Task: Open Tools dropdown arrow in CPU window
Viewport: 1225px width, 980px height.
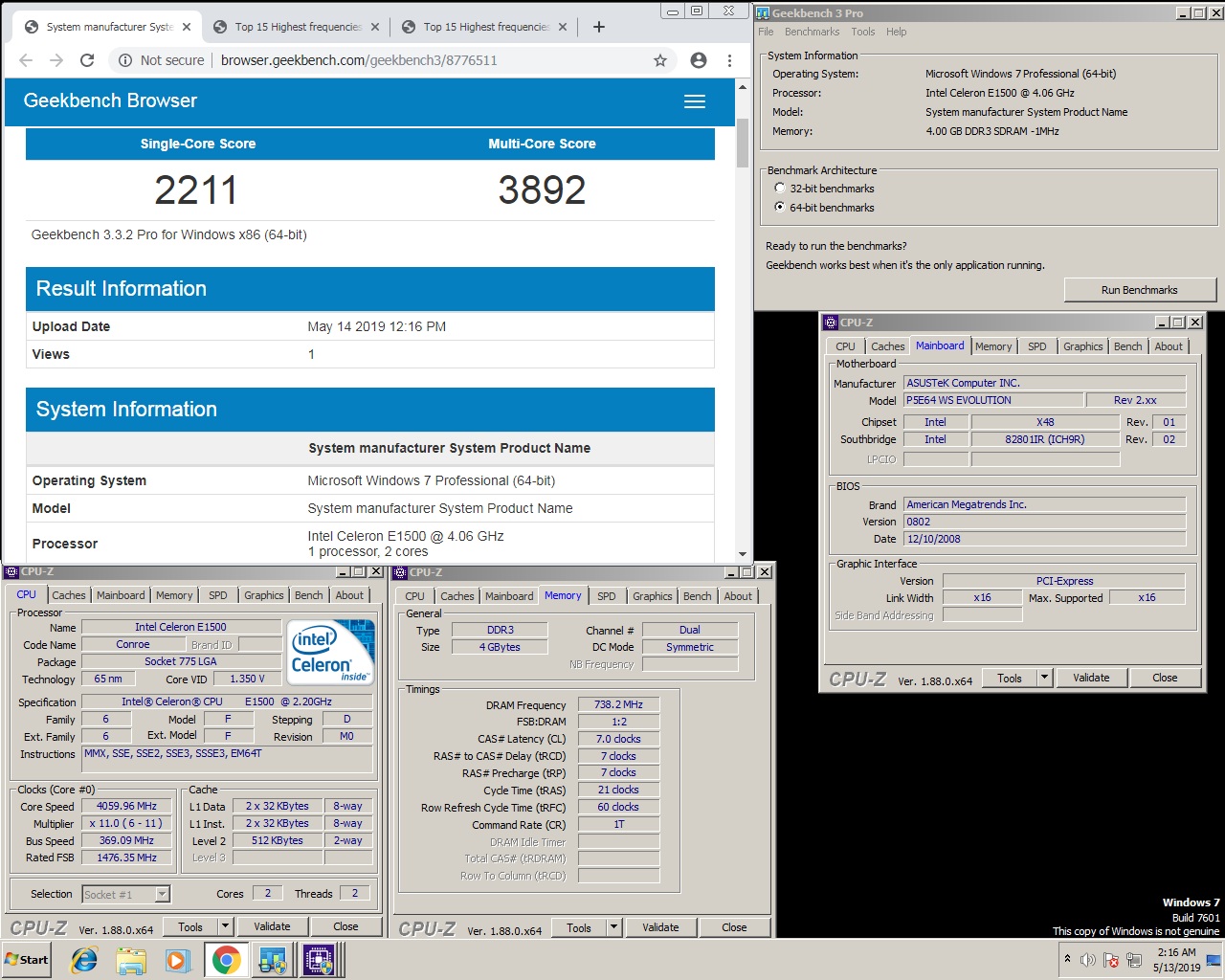Action: (225, 926)
